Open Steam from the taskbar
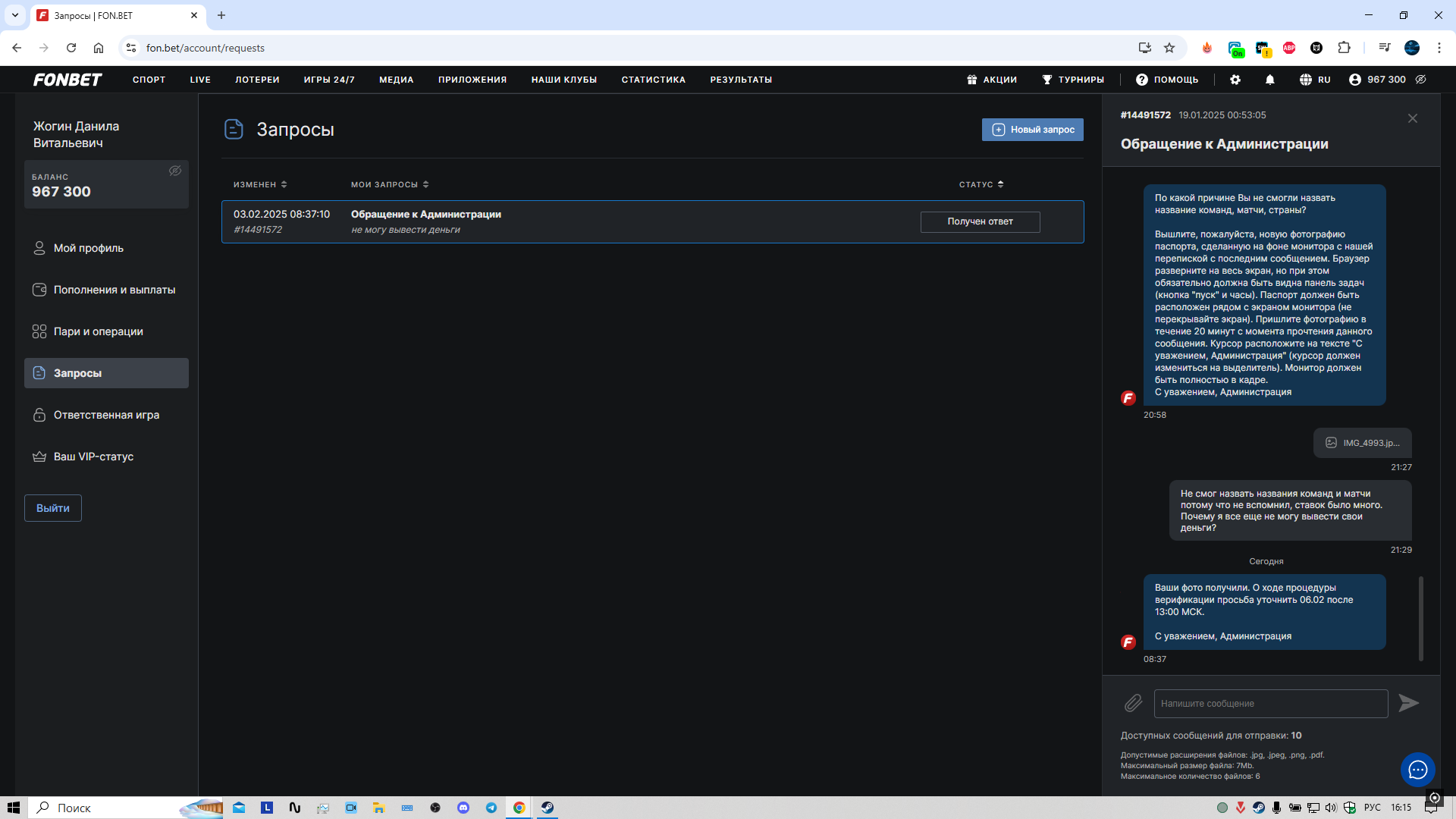Viewport: 1456px width, 819px height. (x=547, y=808)
